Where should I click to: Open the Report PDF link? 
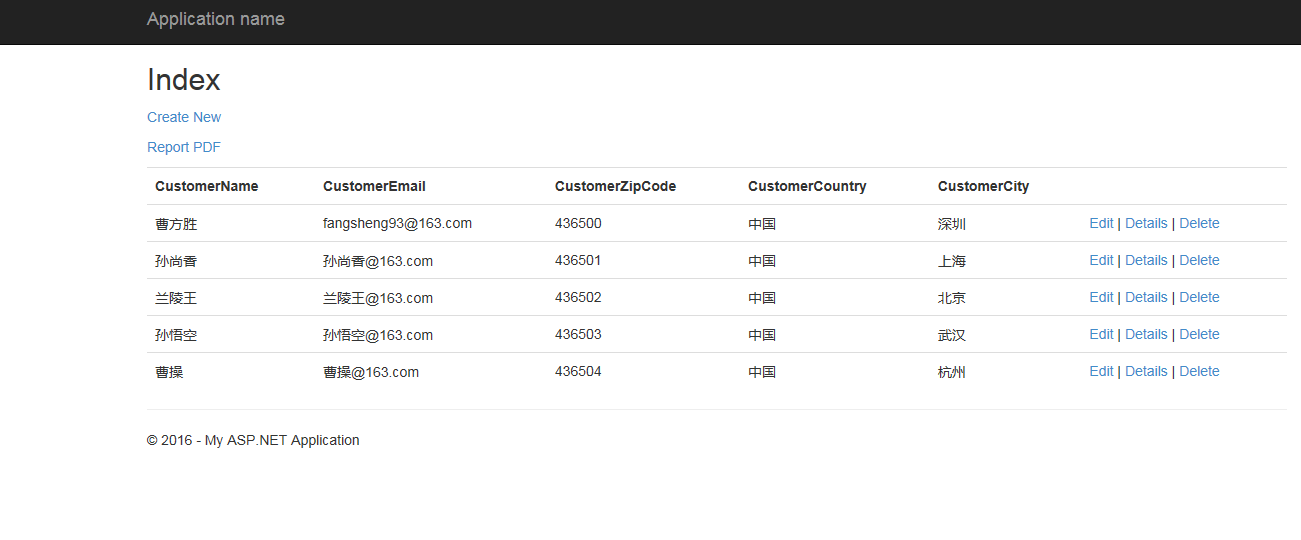pos(184,147)
